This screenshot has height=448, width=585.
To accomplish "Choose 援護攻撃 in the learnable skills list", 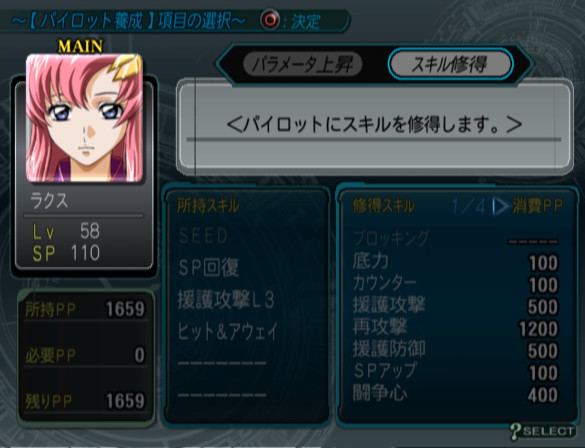I will pyautogui.click(x=456, y=306).
